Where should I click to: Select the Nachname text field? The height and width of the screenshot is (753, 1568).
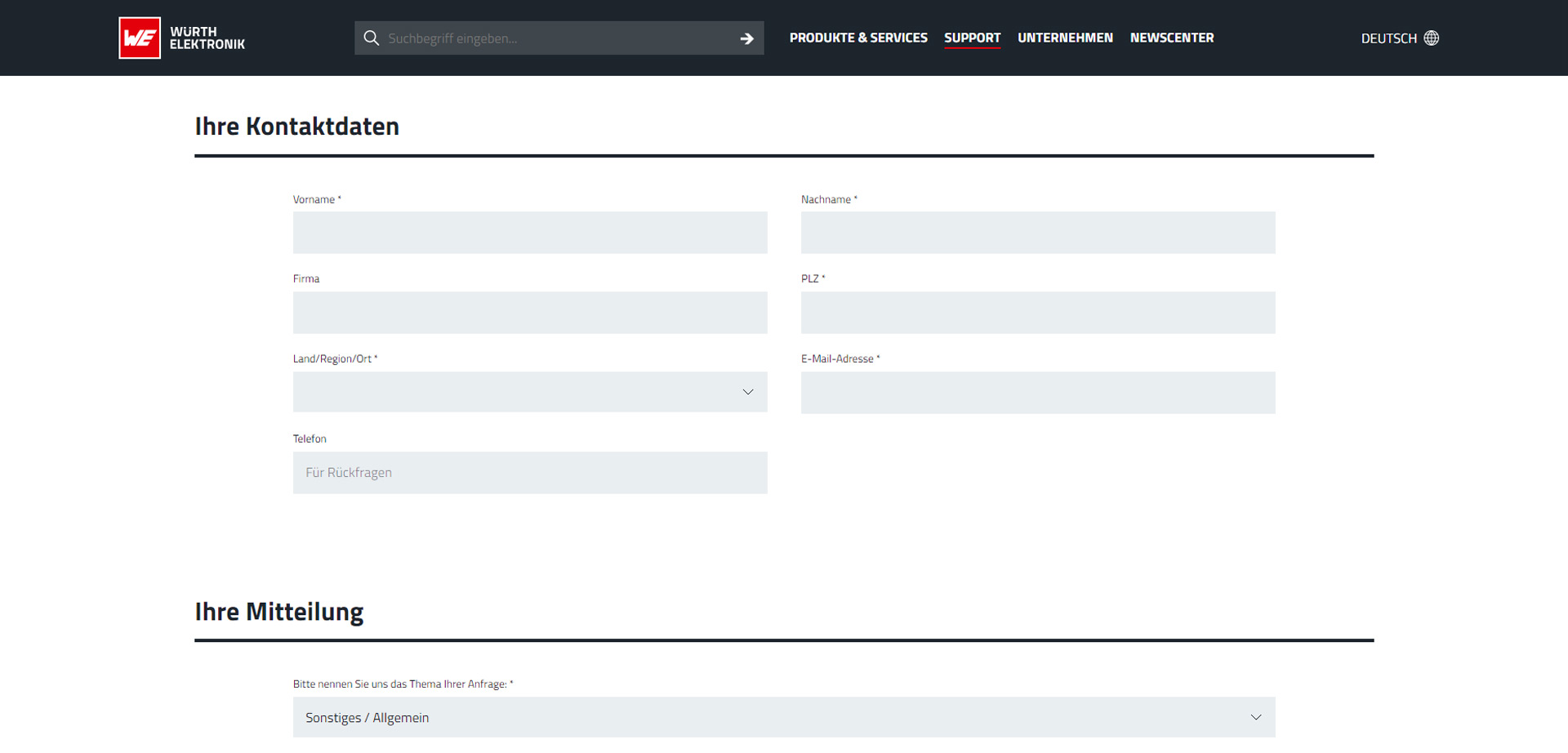[1037, 233]
